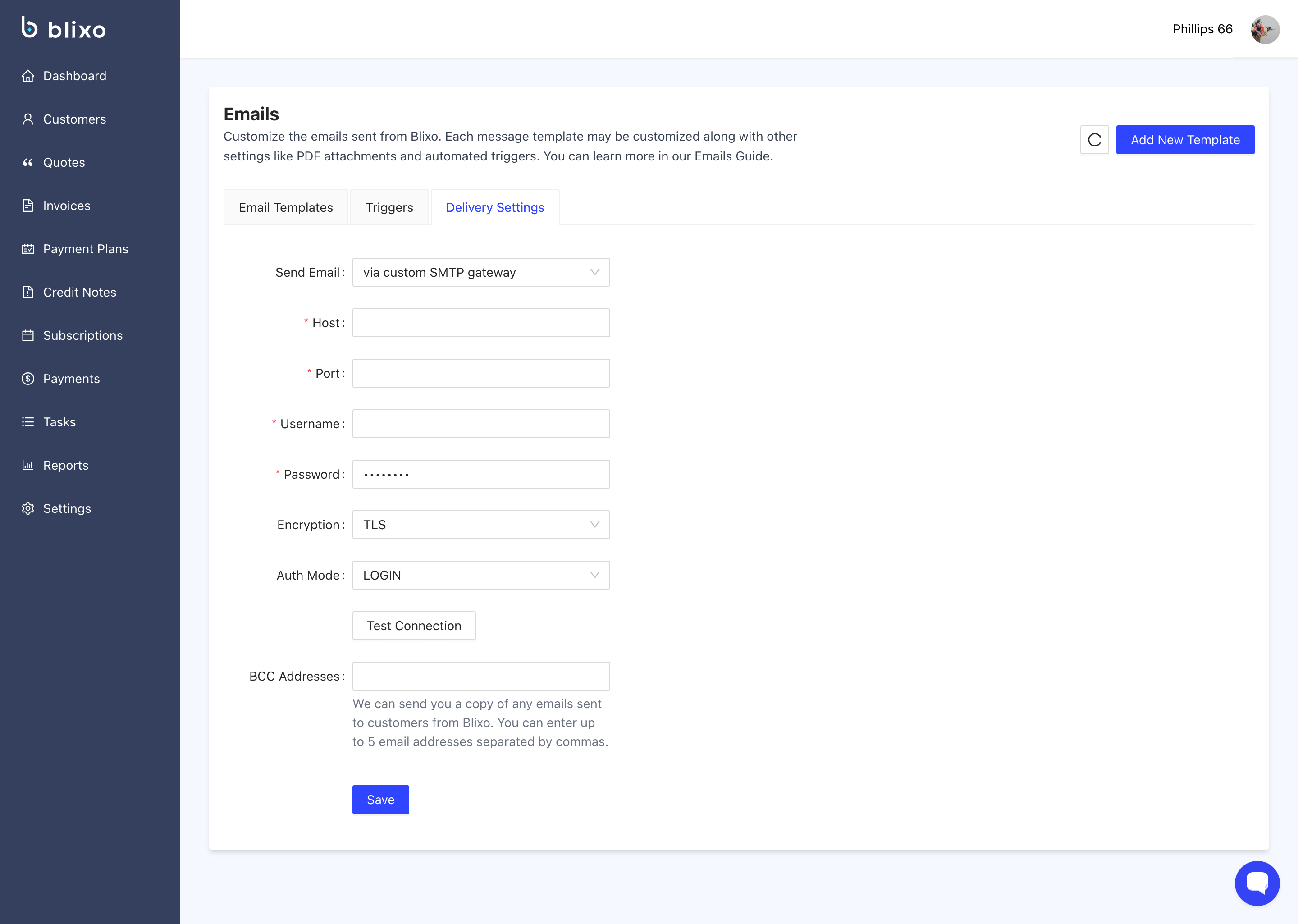
Task: Click the refresh icon button
Action: pos(1094,140)
